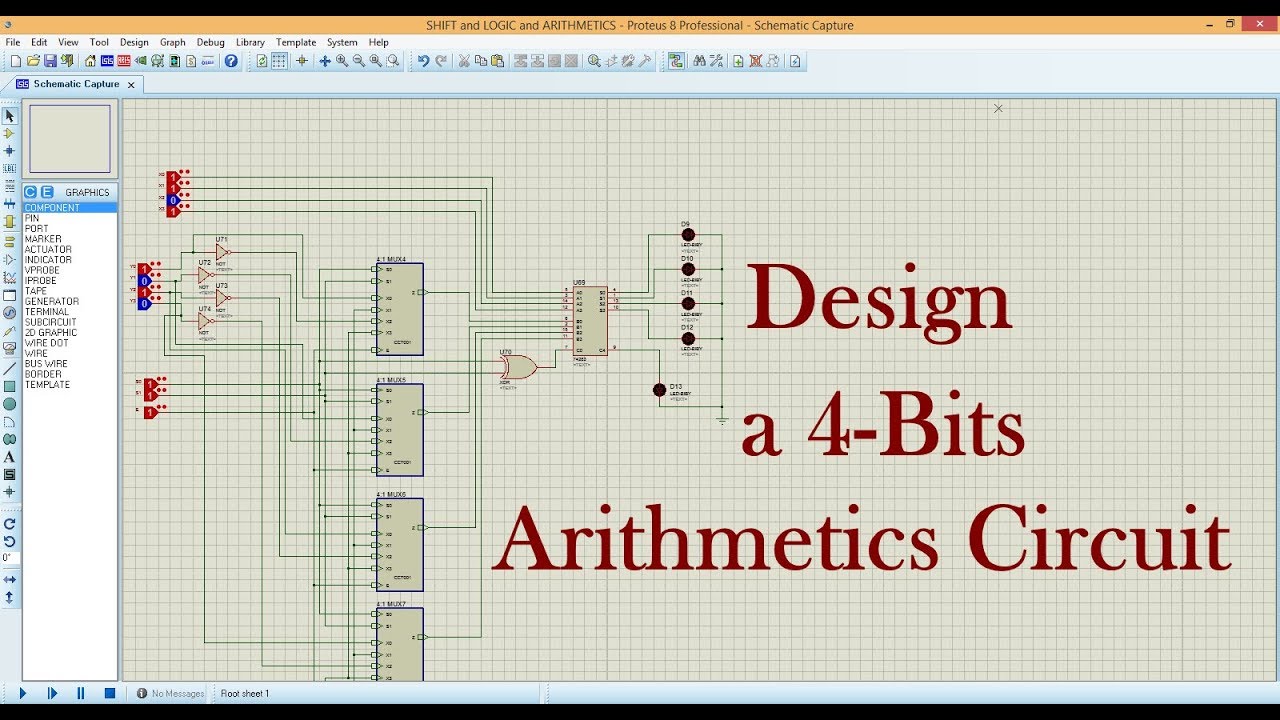Pause the simulation
This screenshot has width=1280, height=720.
point(81,693)
